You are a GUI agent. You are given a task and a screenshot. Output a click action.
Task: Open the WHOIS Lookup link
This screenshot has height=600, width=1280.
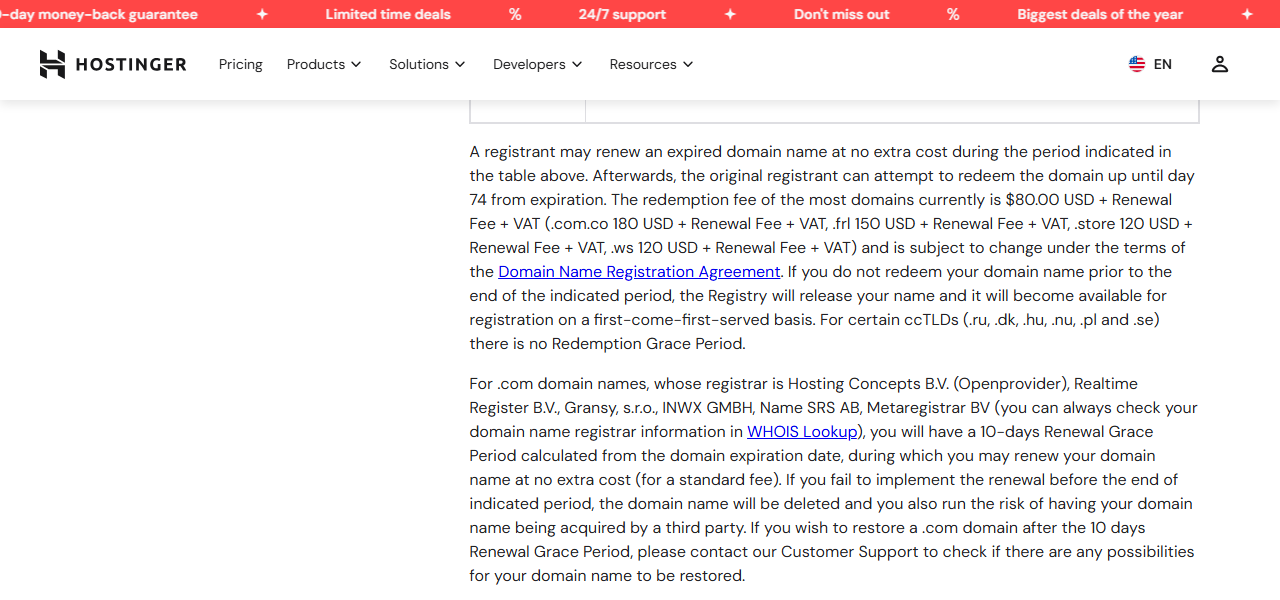point(802,432)
